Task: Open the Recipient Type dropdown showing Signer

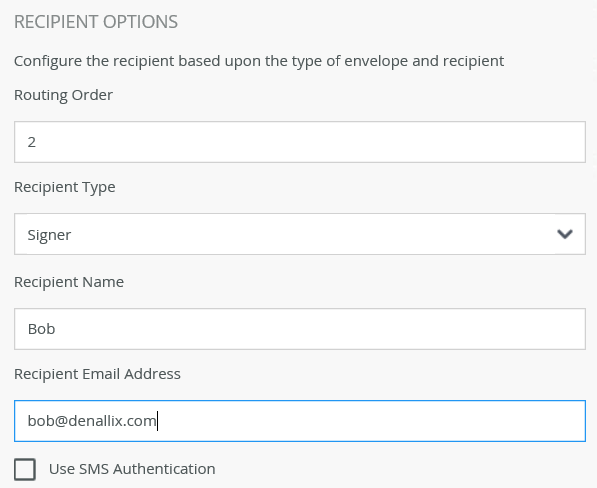Action: pos(300,234)
